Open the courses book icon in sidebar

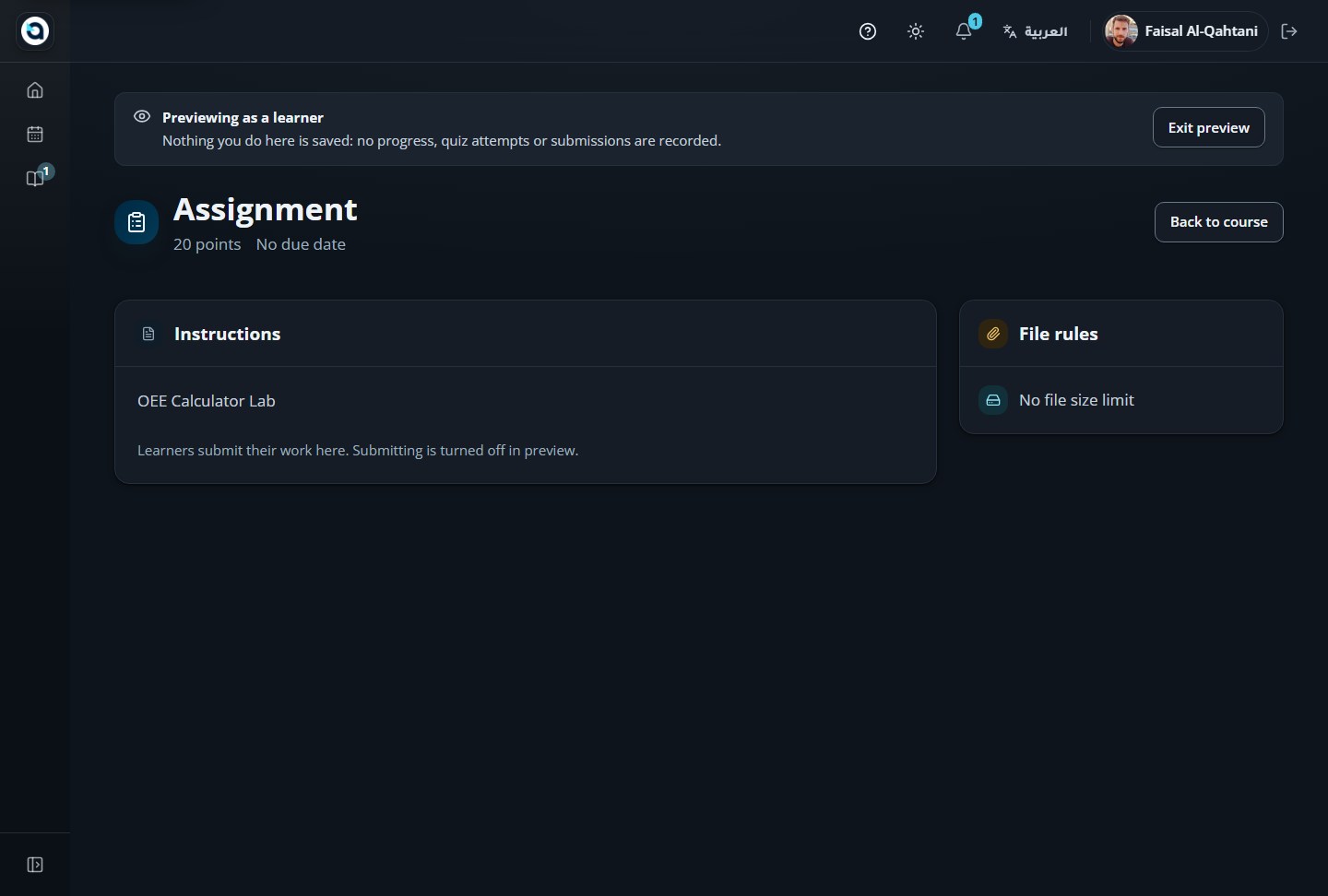pyautogui.click(x=35, y=179)
